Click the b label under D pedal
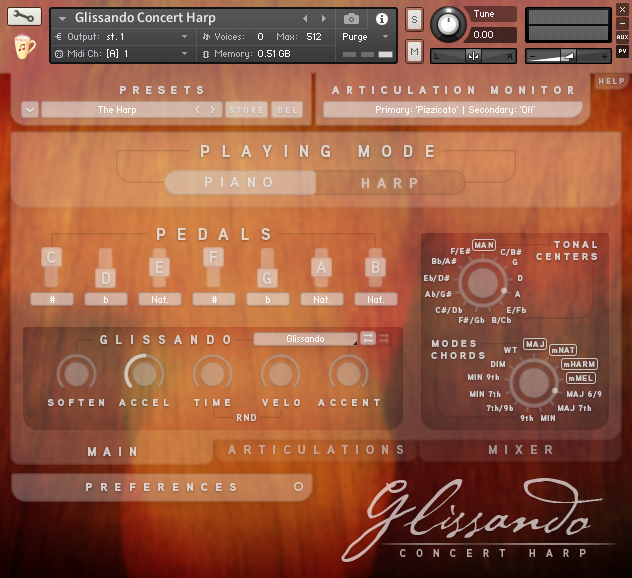 click(106, 299)
